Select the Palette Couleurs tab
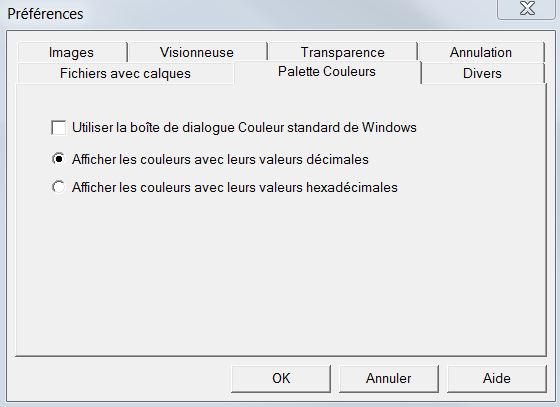This screenshot has height=407, width=560. click(x=327, y=72)
